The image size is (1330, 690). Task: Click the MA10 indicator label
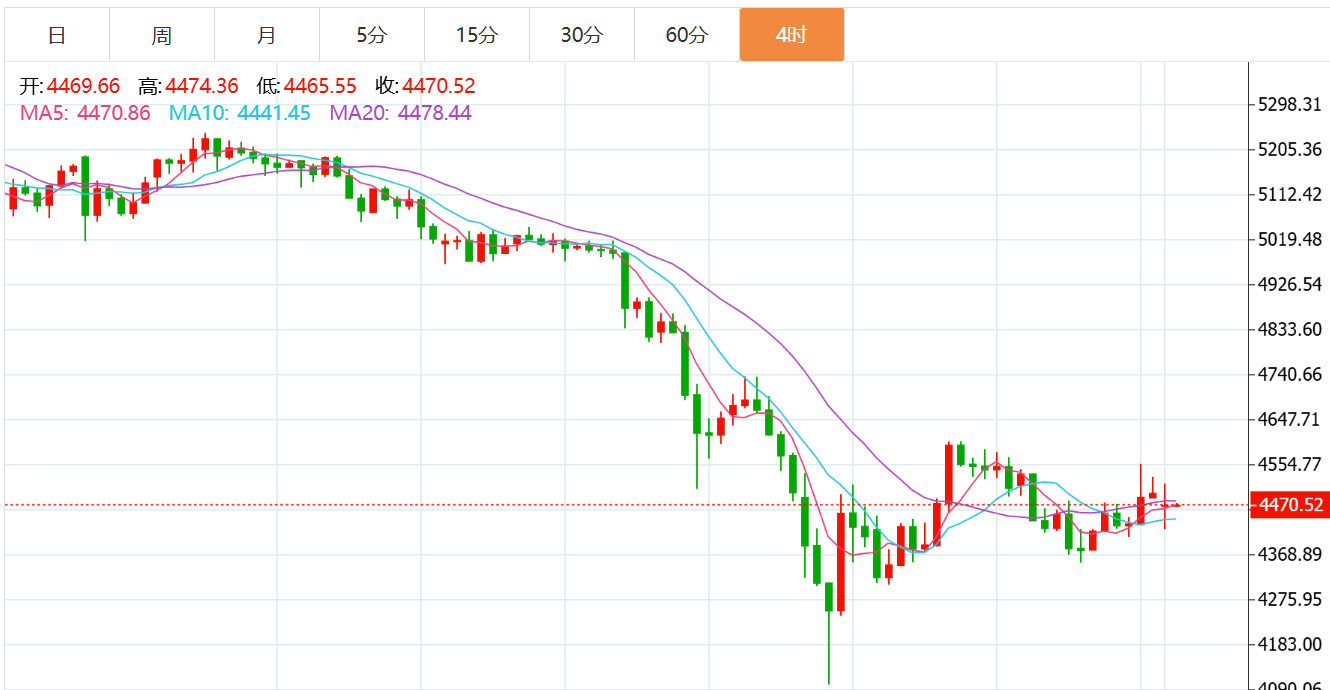click(x=239, y=113)
